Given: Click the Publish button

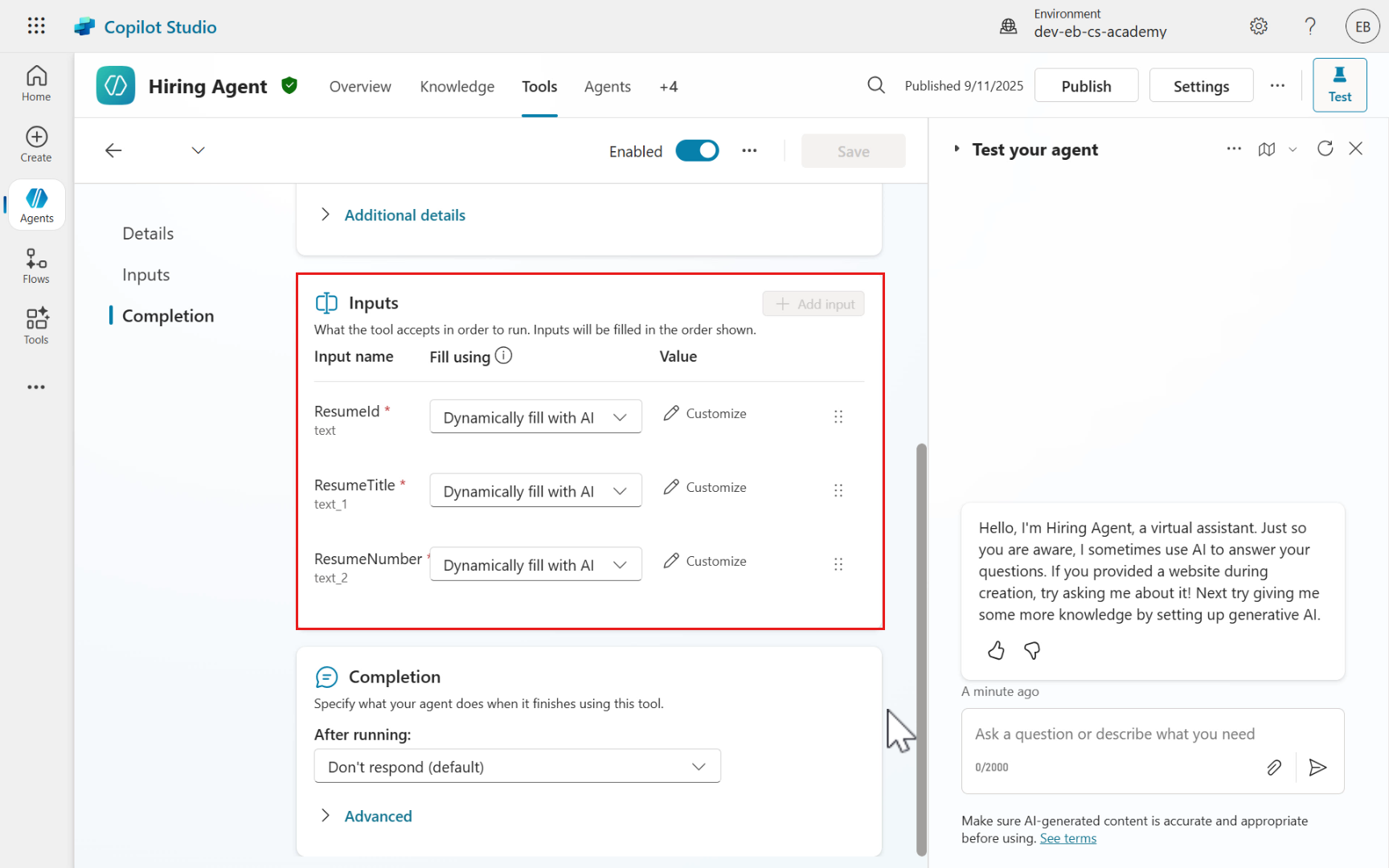Looking at the screenshot, I should (x=1086, y=86).
